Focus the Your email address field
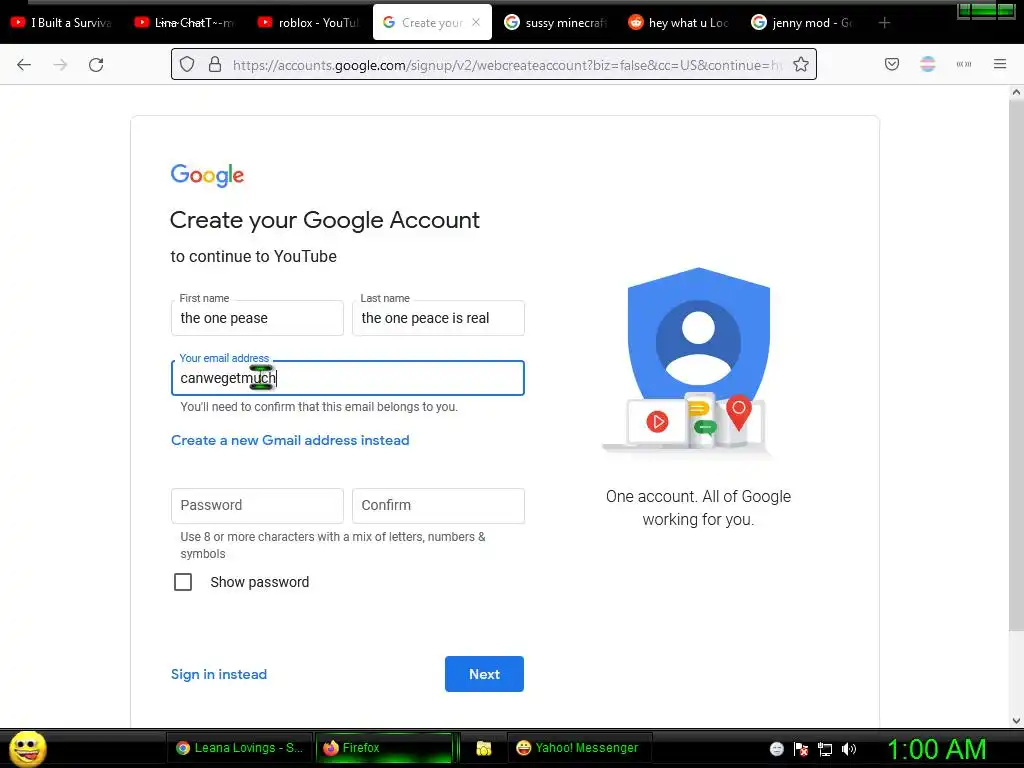The image size is (1024, 768). 347,378
